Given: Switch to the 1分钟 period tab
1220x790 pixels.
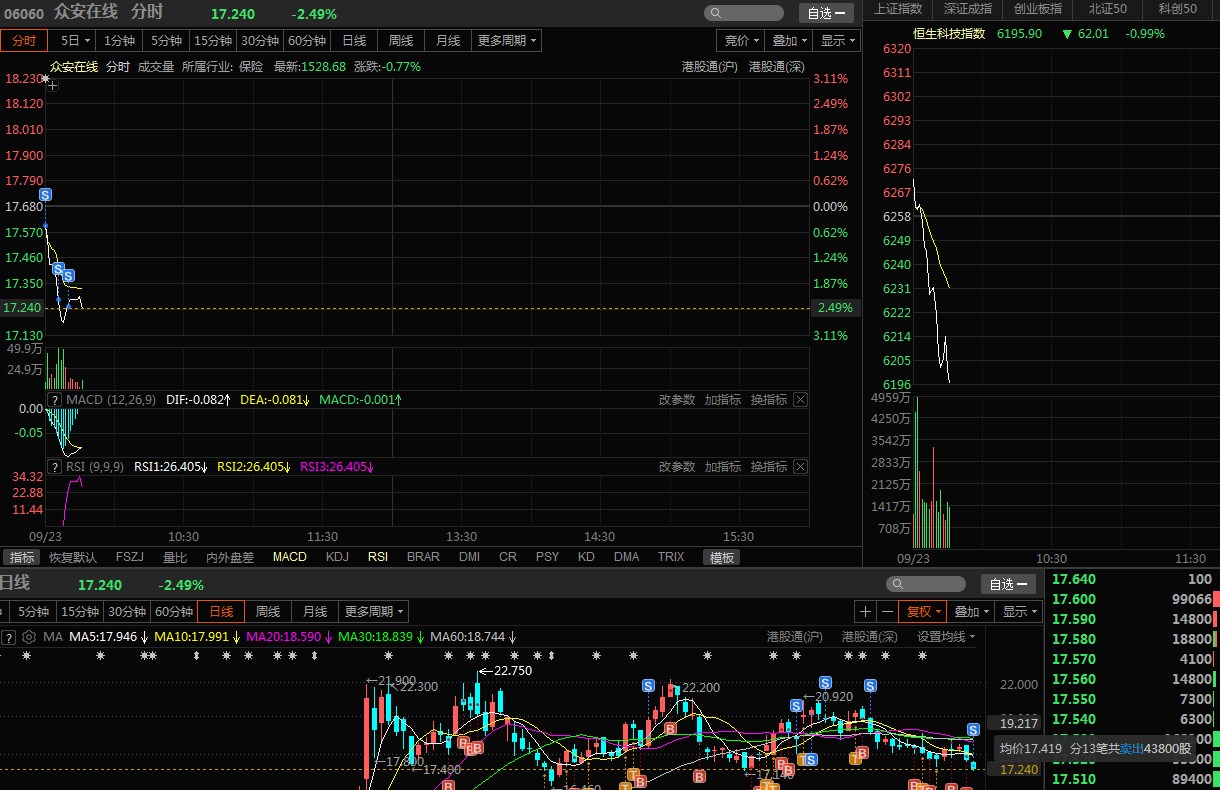Looking at the screenshot, I should 120,41.
